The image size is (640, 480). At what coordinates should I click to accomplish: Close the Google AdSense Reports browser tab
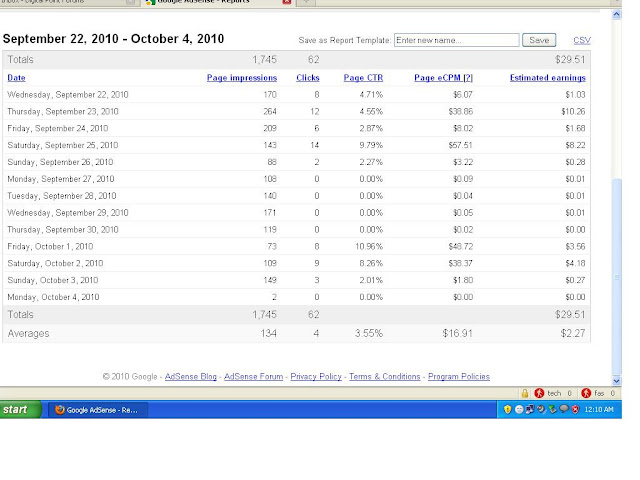coord(287,2)
